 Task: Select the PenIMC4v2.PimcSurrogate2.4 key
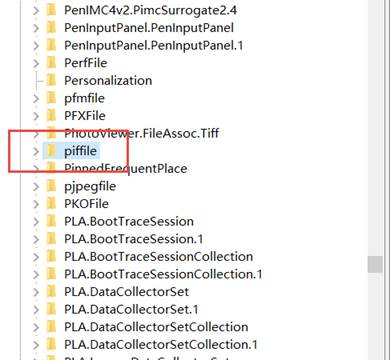(150, 10)
